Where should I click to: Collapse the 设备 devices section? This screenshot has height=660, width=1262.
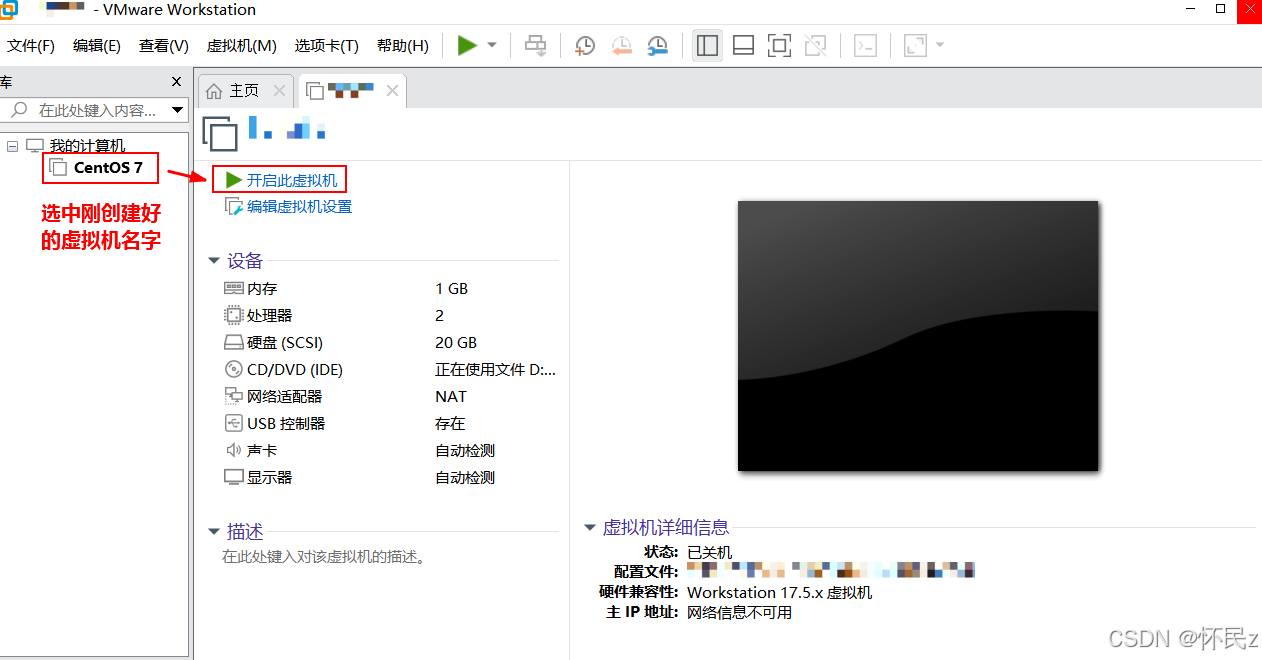pos(213,261)
